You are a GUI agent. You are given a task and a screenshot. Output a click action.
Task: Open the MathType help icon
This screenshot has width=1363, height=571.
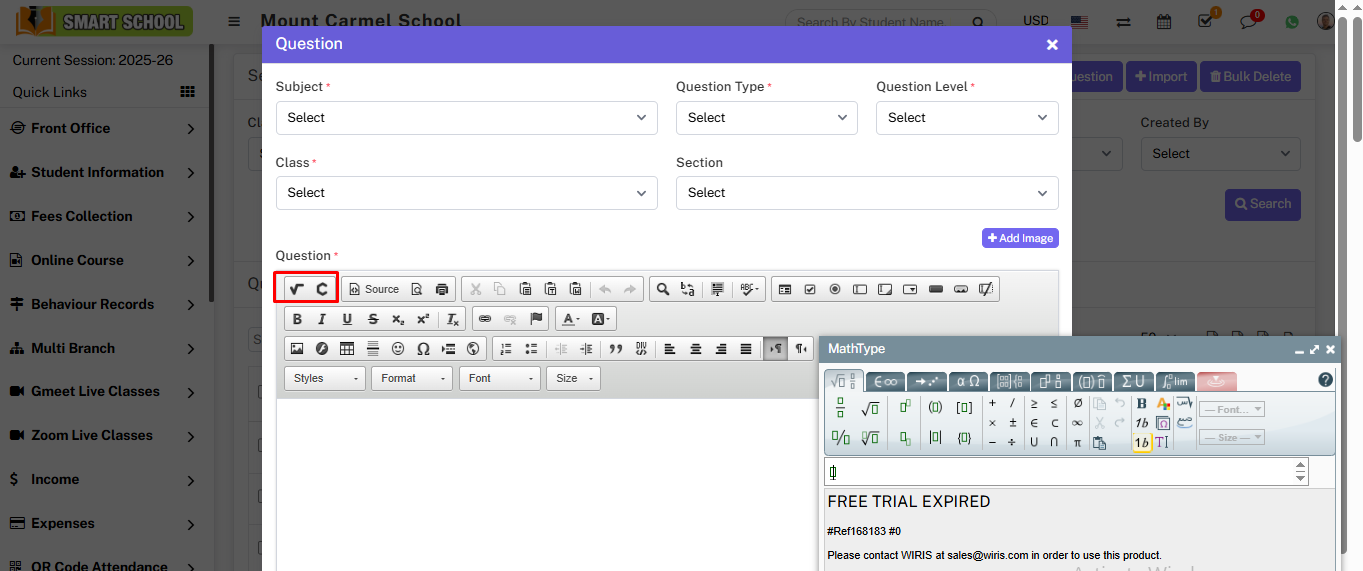click(x=1325, y=380)
